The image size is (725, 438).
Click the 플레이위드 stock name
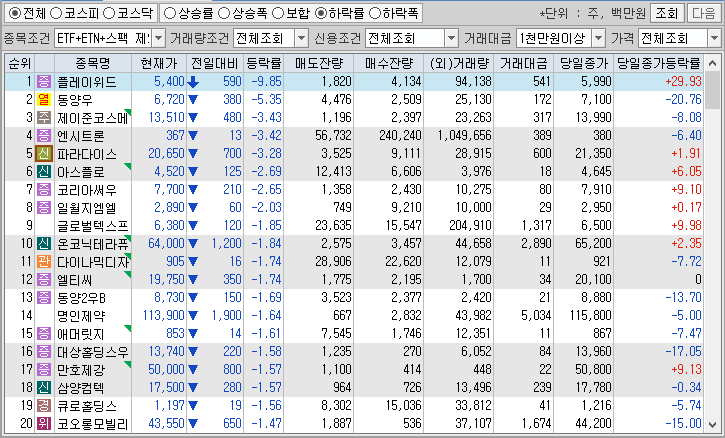point(87,82)
